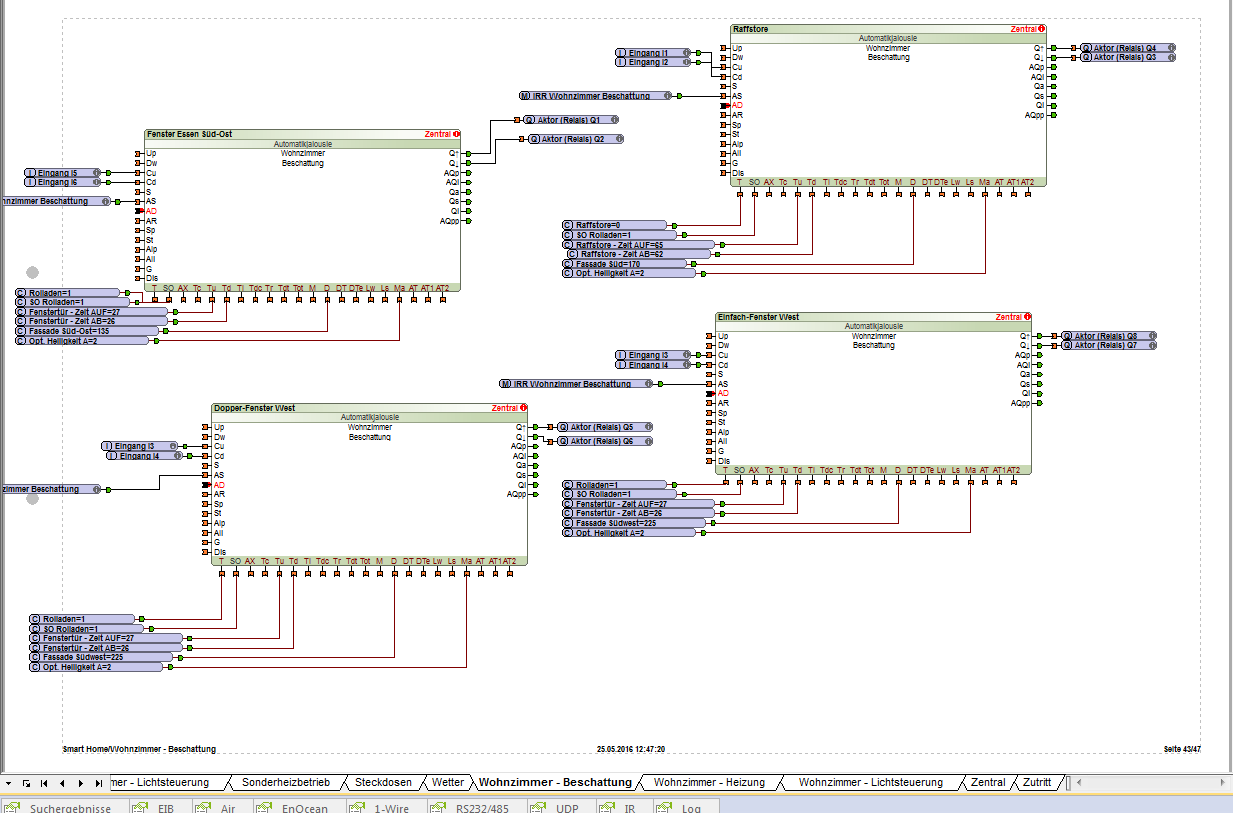Click the horizontal page scrollbar
The height and width of the screenshot is (813, 1233).
tap(1150, 782)
